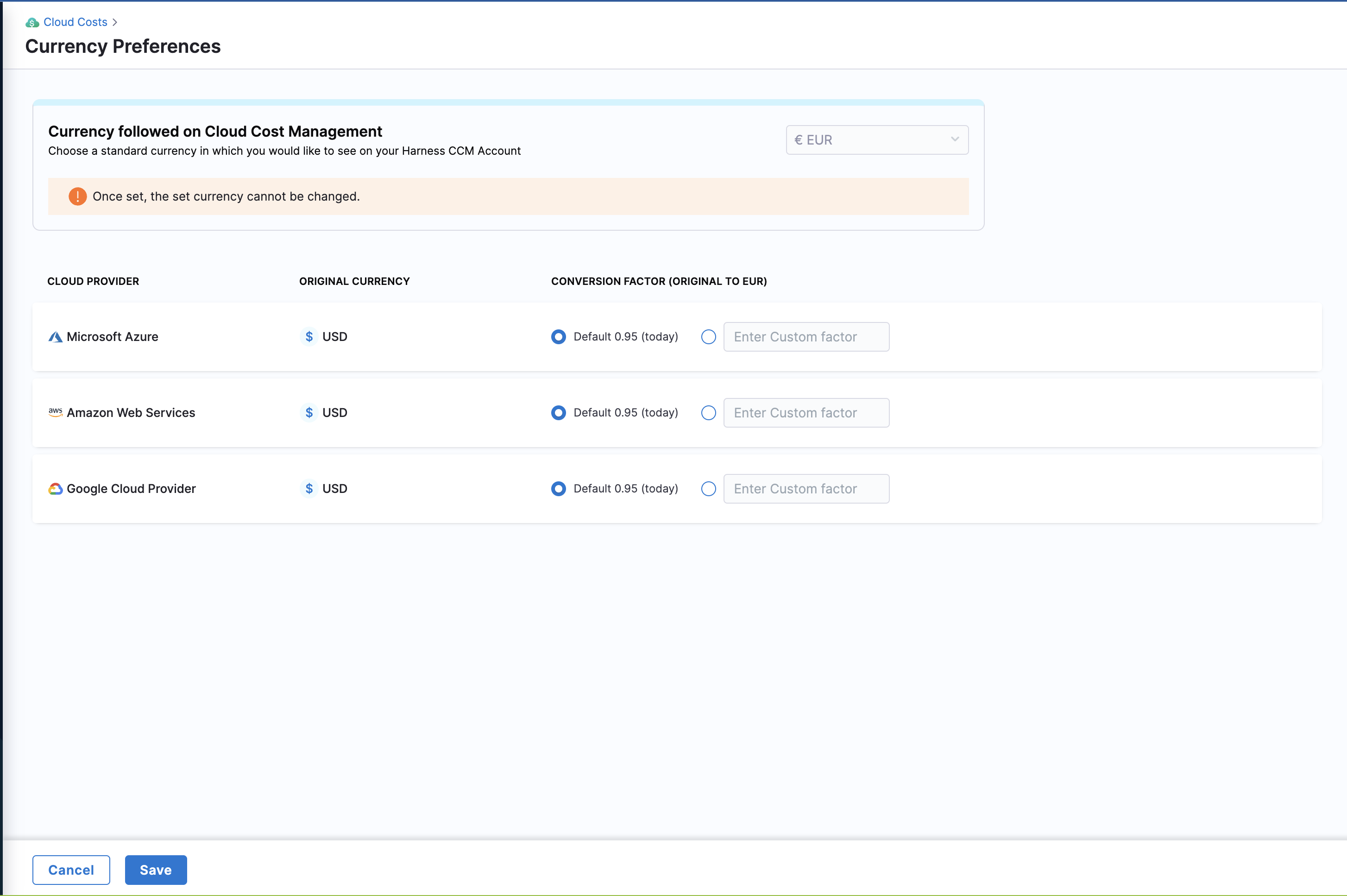The height and width of the screenshot is (896, 1347).
Task: Focus the custom factor field for Google Cloud
Action: [806, 489]
